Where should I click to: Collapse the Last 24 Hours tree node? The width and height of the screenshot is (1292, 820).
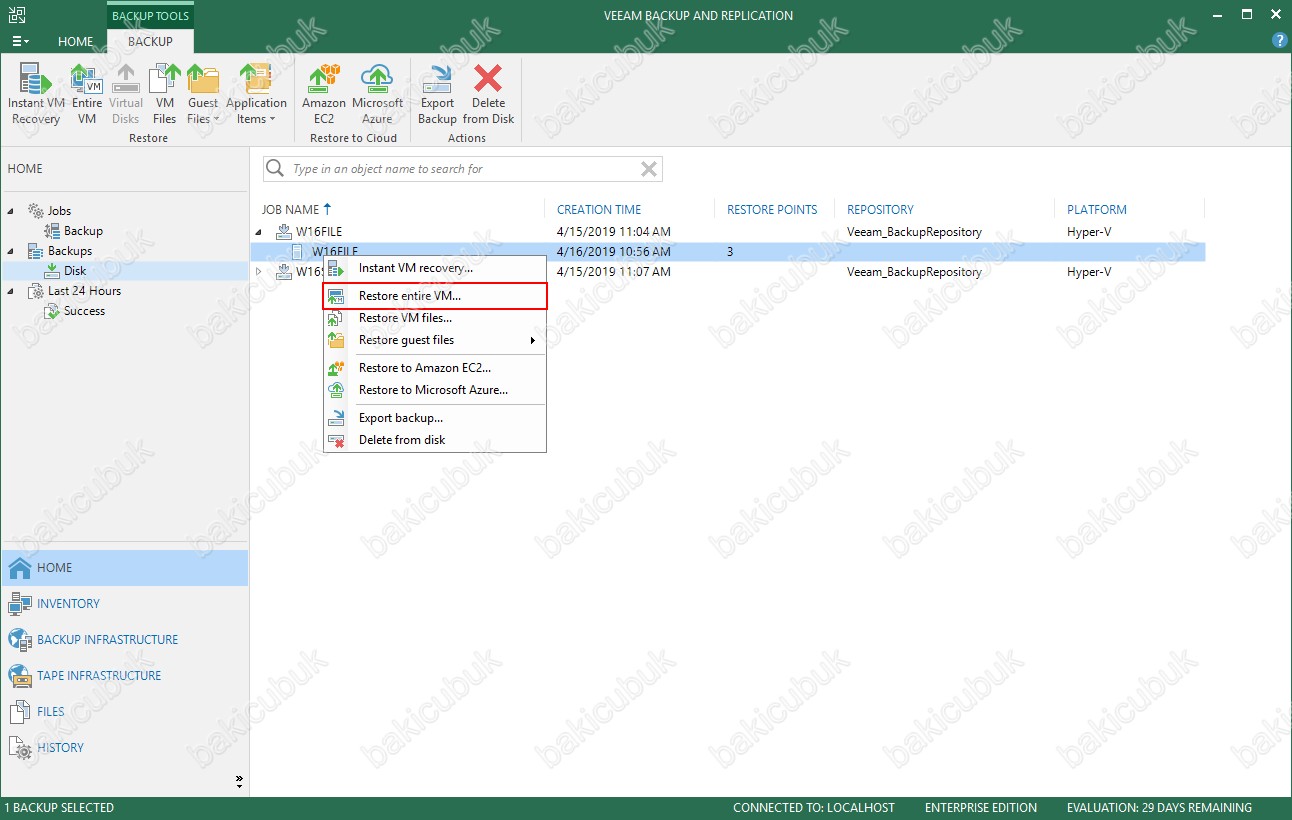coord(12,291)
